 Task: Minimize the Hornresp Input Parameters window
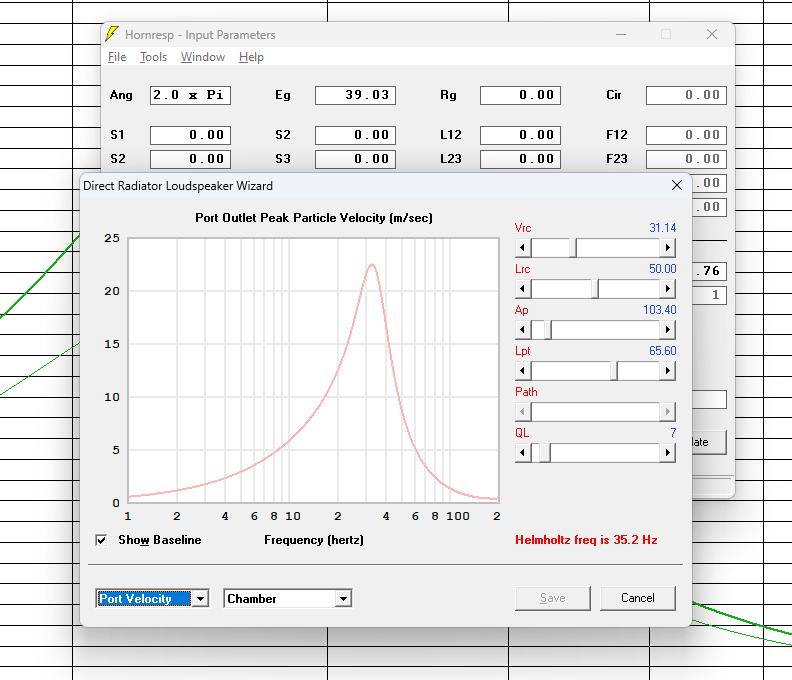621,34
